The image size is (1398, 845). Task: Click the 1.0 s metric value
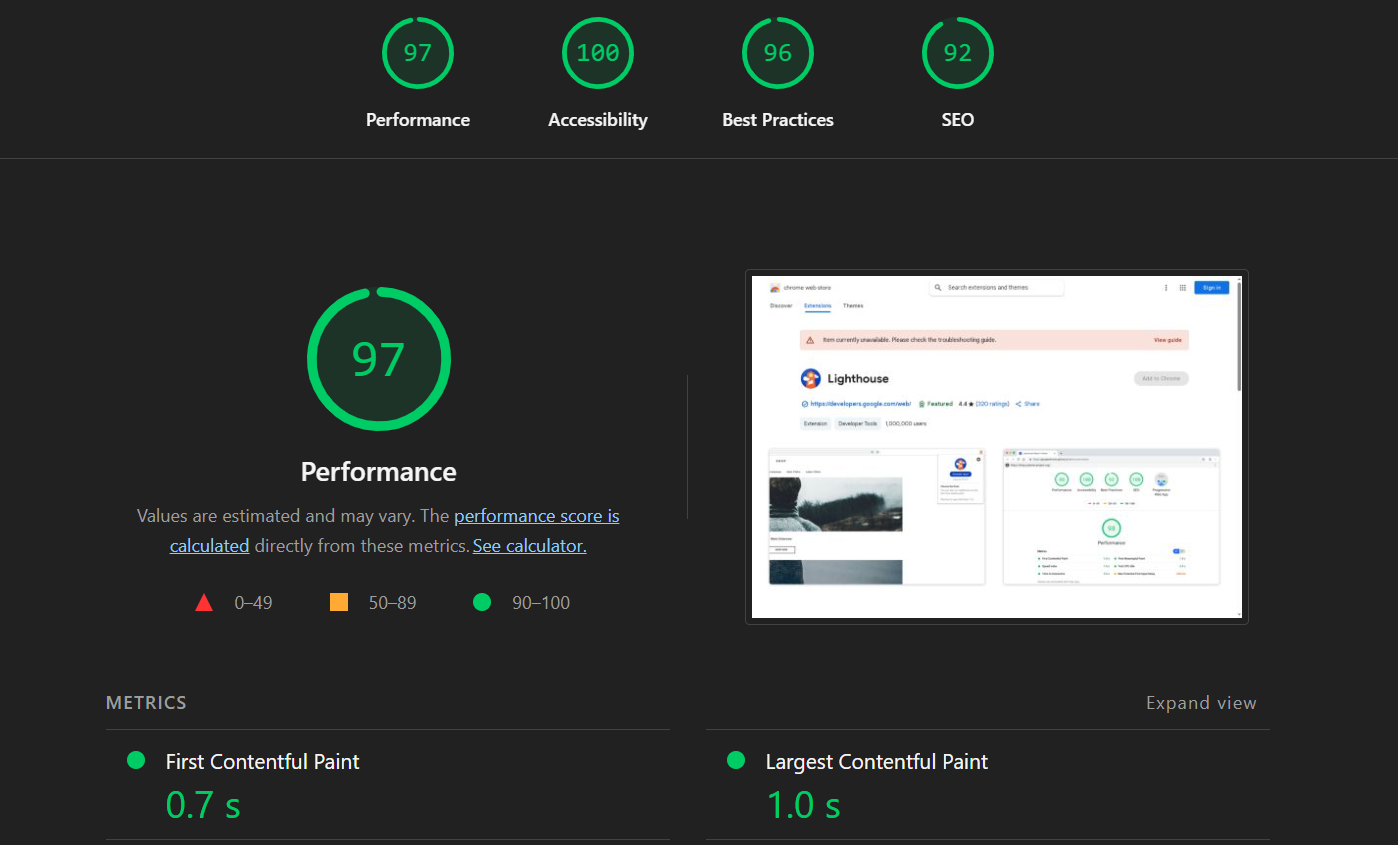pos(803,805)
